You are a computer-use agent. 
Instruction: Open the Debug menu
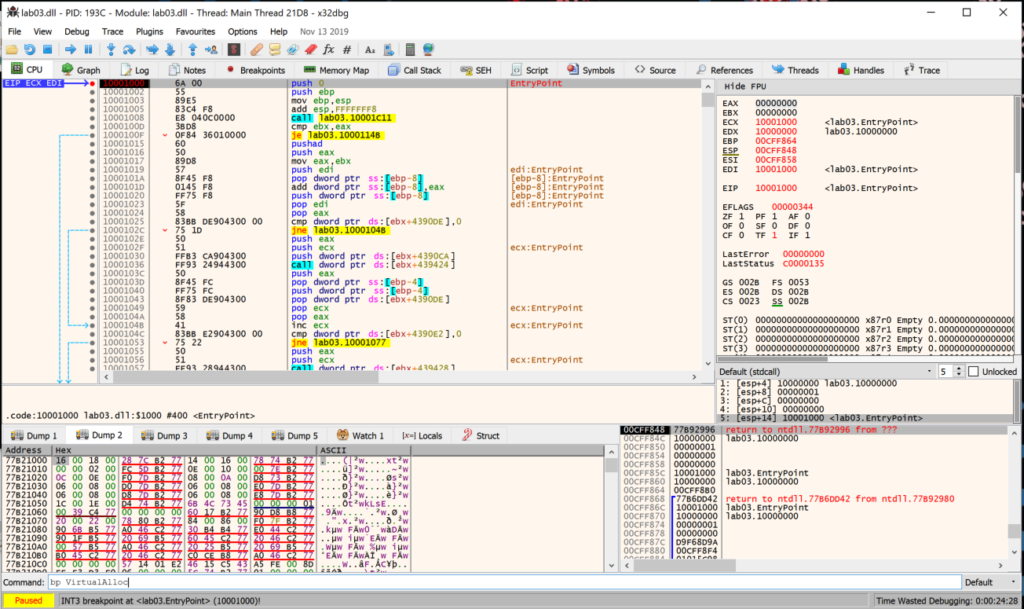pos(76,31)
